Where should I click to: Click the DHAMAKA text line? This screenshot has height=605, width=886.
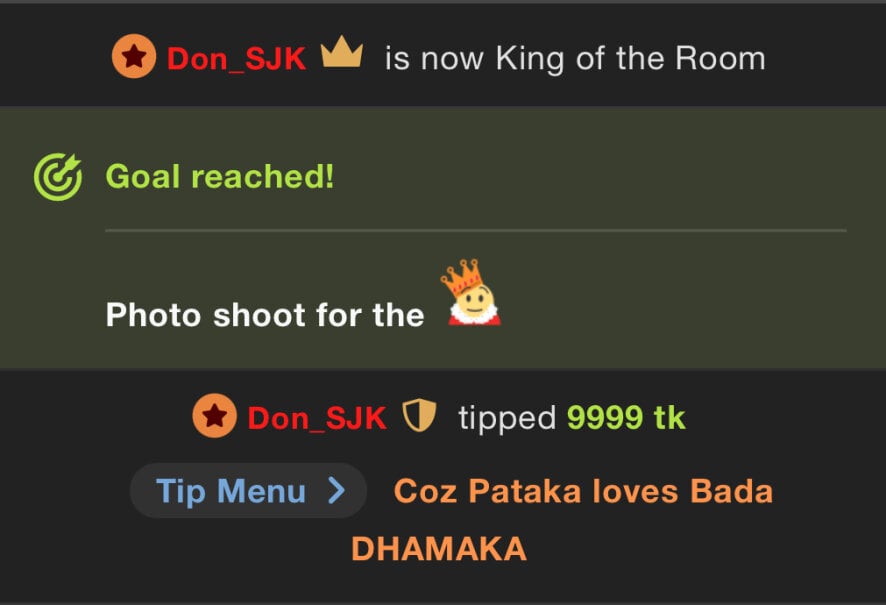[x=439, y=549]
